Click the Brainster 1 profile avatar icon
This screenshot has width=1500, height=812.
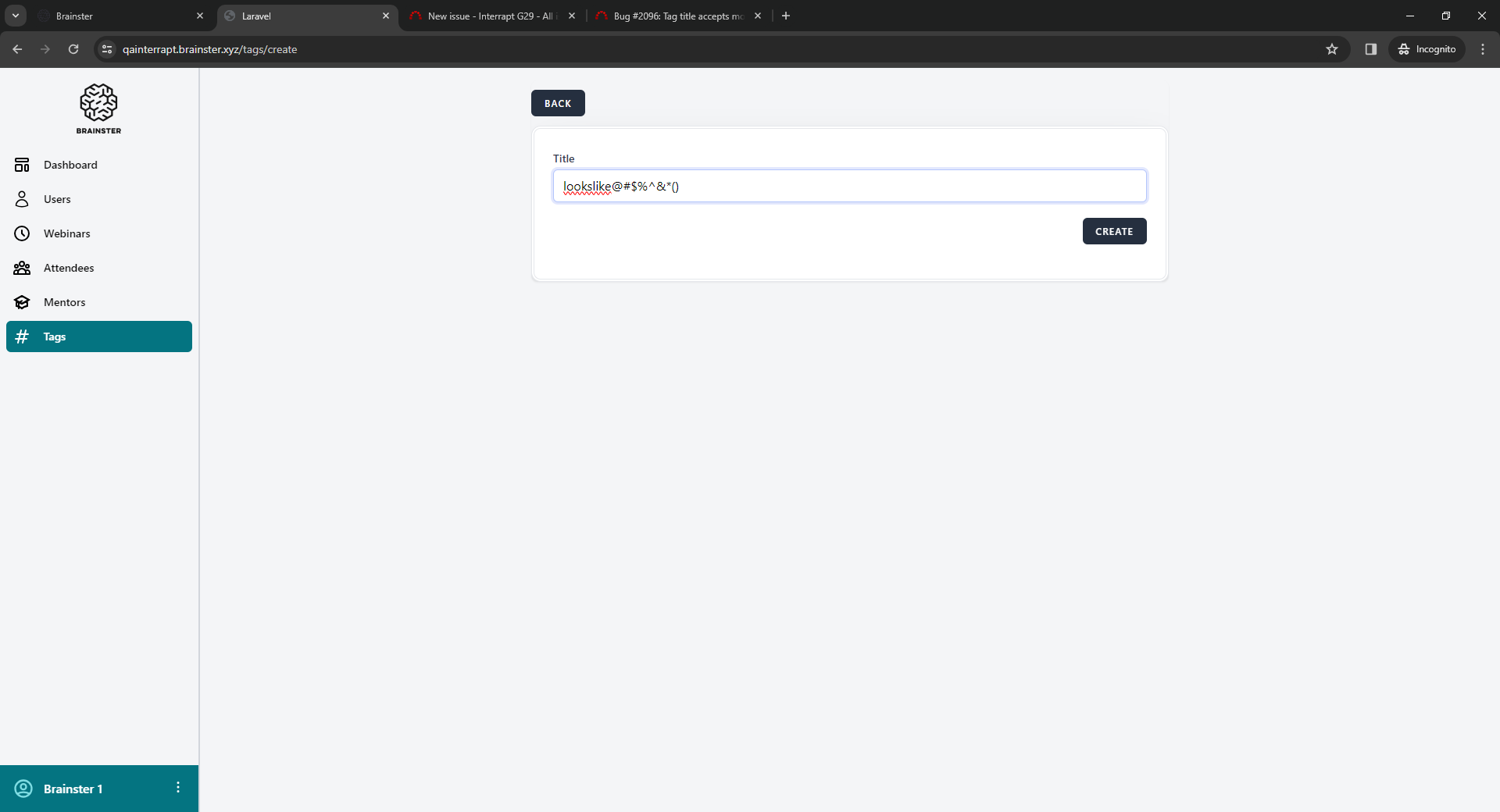pyautogui.click(x=24, y=789)
